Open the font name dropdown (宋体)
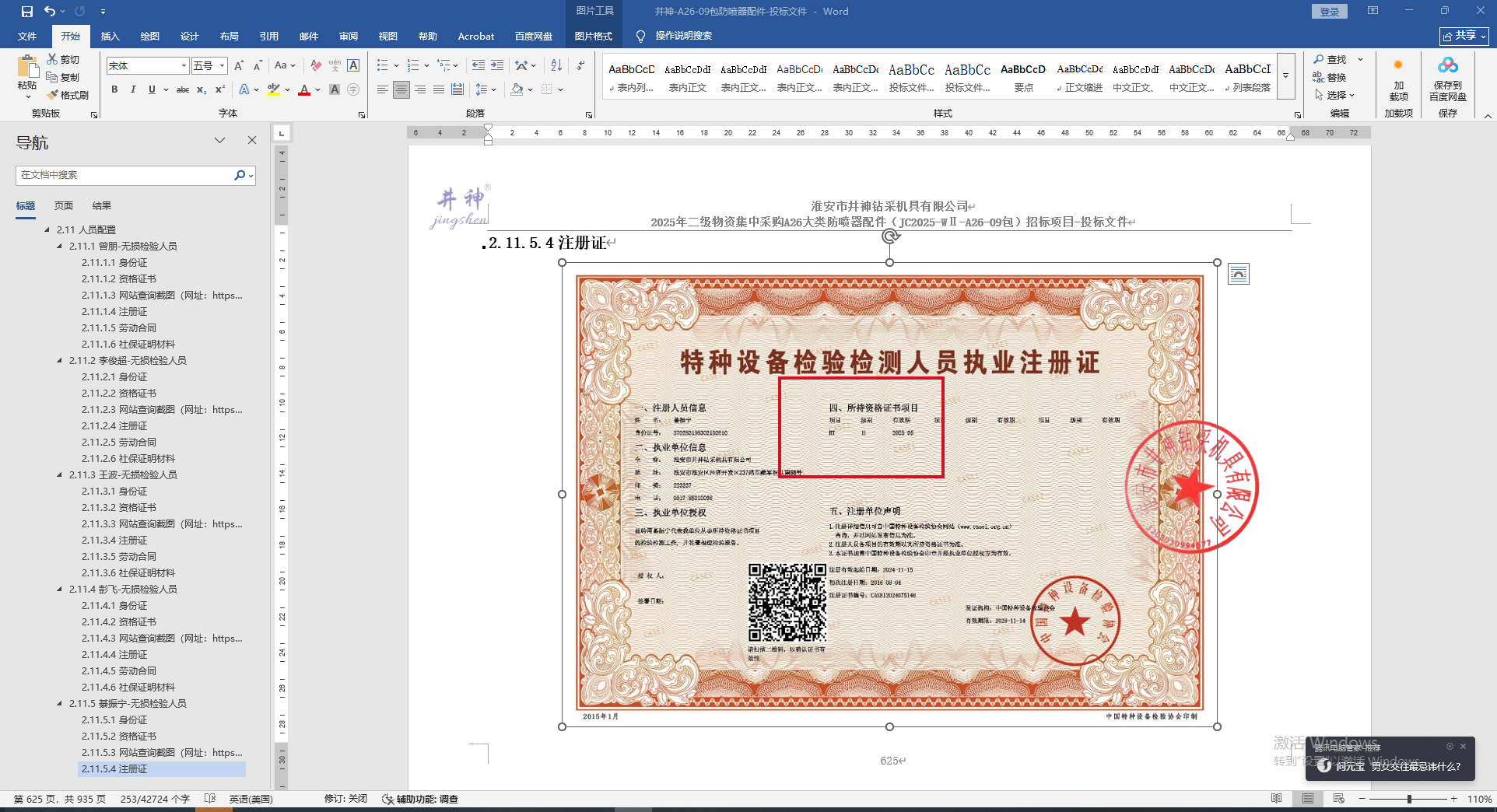This screenshot has height=812, width=1497. (x=184, y=66)
